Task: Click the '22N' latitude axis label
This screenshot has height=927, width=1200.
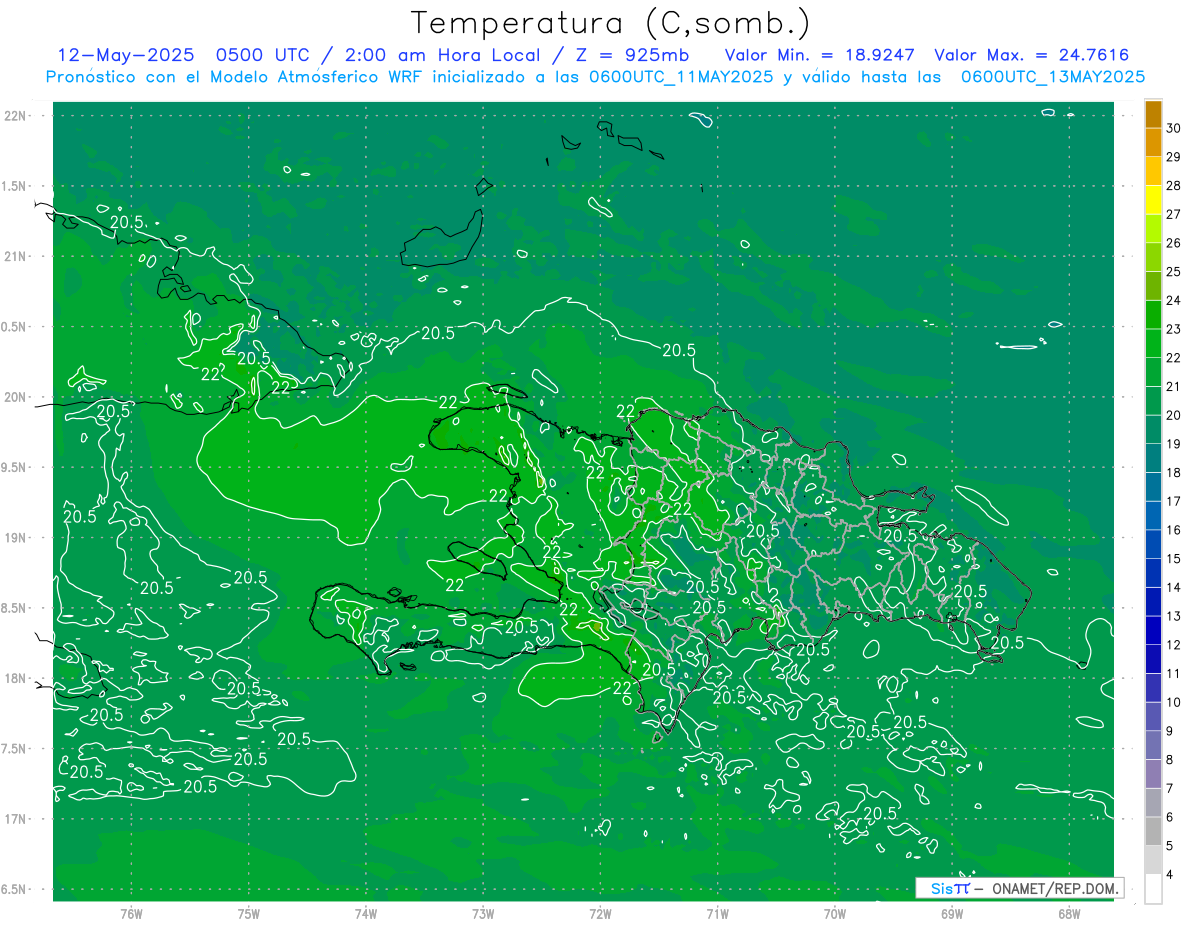Action: (17, 115)
